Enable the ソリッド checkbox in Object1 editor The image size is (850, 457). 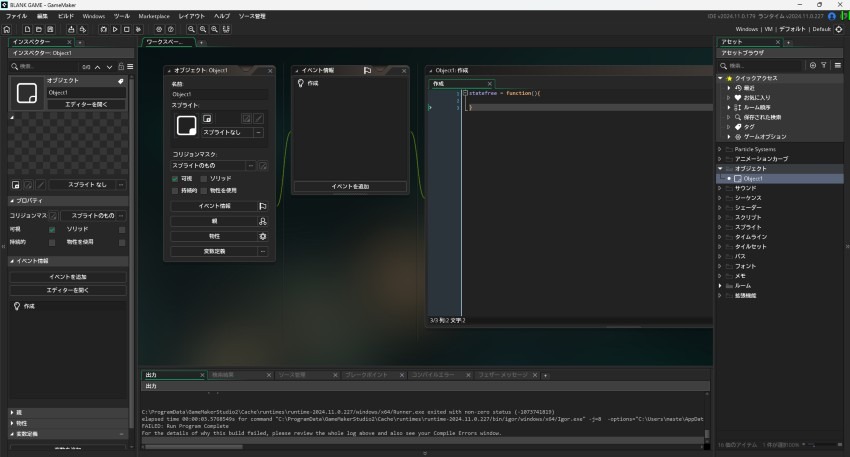pyautogui.click(x=203, y=179)
